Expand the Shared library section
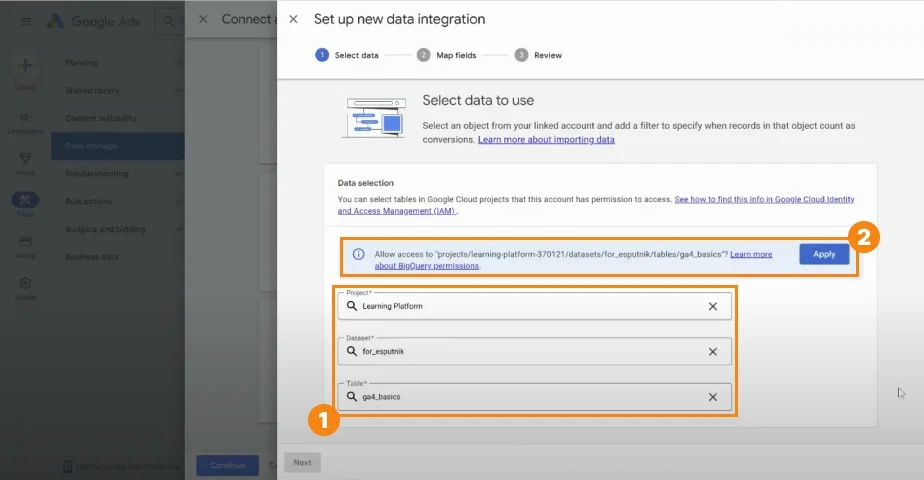The height and width of the screenshot is (480, 924). tap(123, 91)
